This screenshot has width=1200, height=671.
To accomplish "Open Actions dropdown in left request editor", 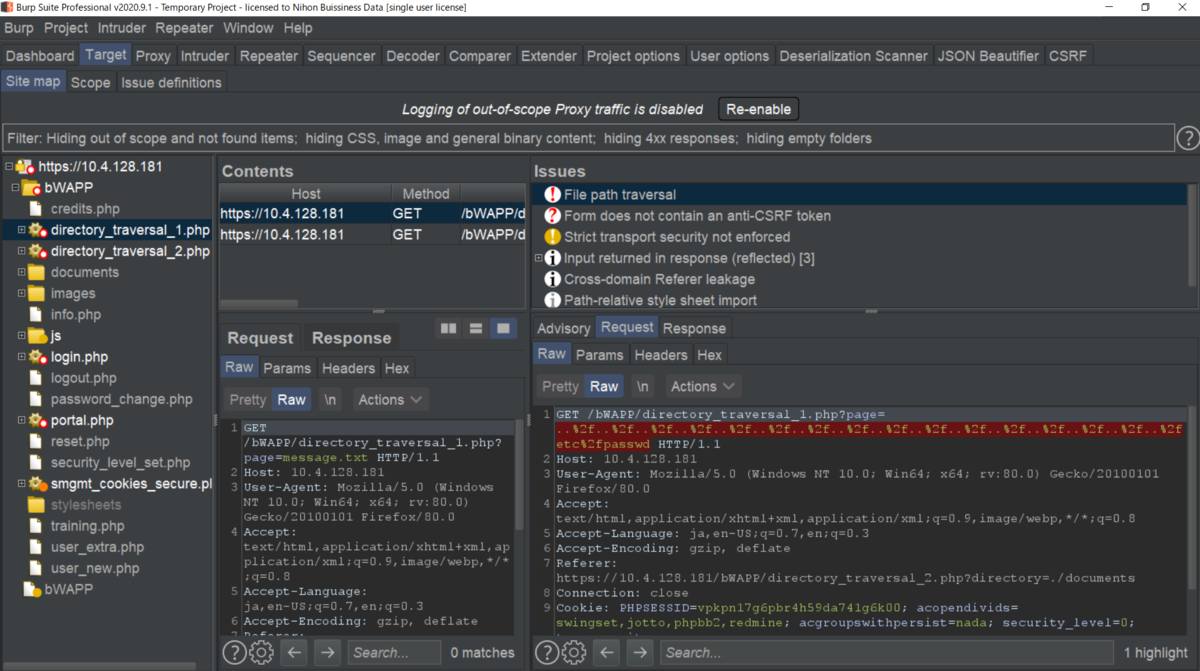I will [x=390, y=400].
